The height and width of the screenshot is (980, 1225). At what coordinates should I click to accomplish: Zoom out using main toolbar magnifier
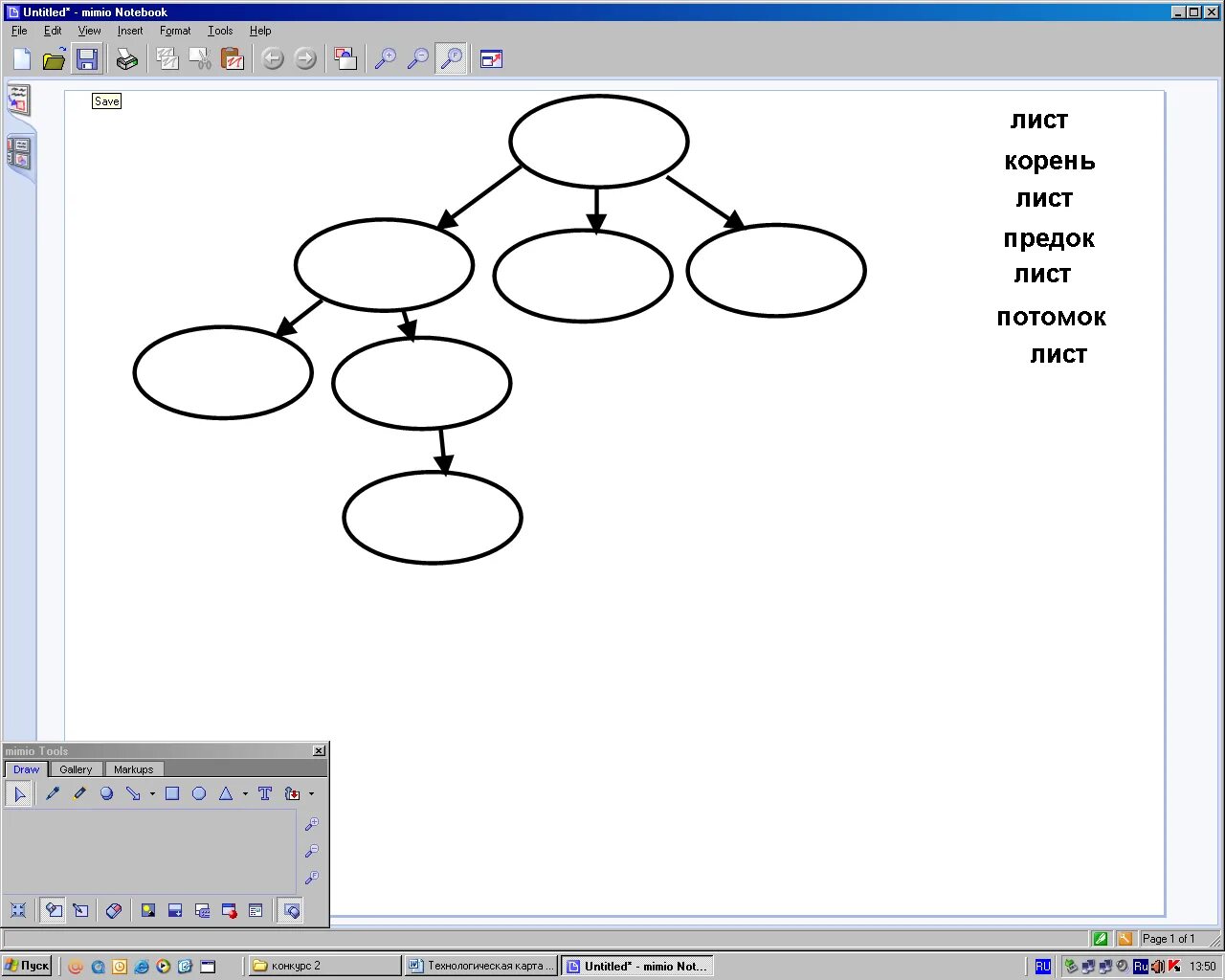[x=417, y=59]
